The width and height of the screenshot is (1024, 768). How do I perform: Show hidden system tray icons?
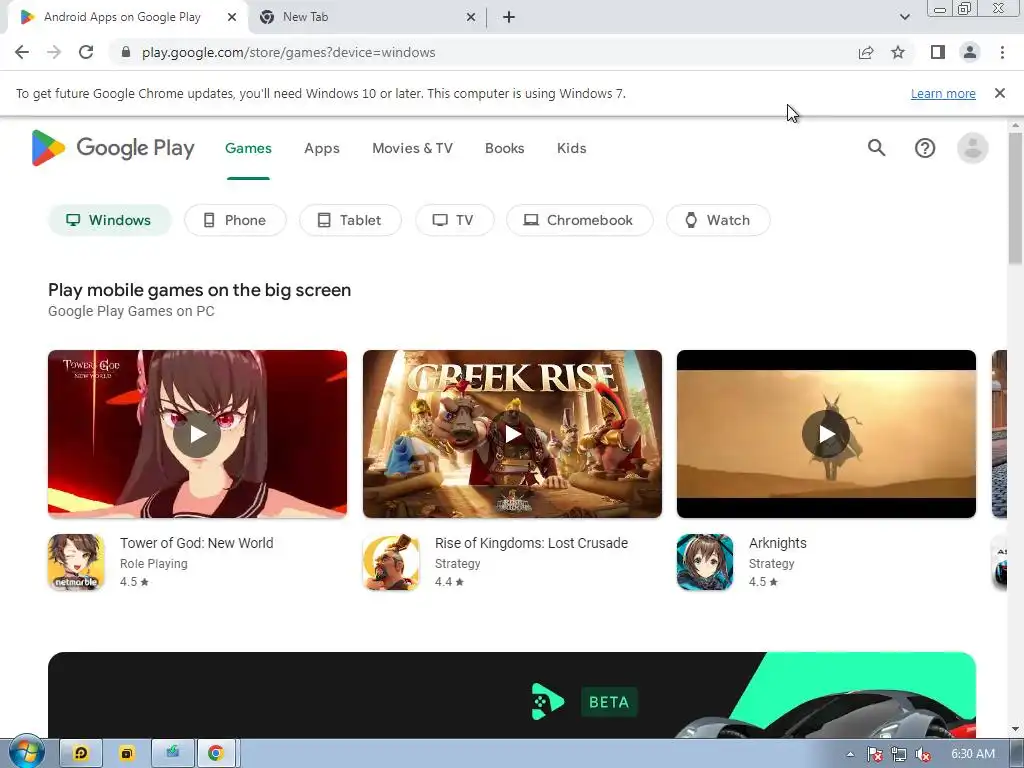(850, 754)
